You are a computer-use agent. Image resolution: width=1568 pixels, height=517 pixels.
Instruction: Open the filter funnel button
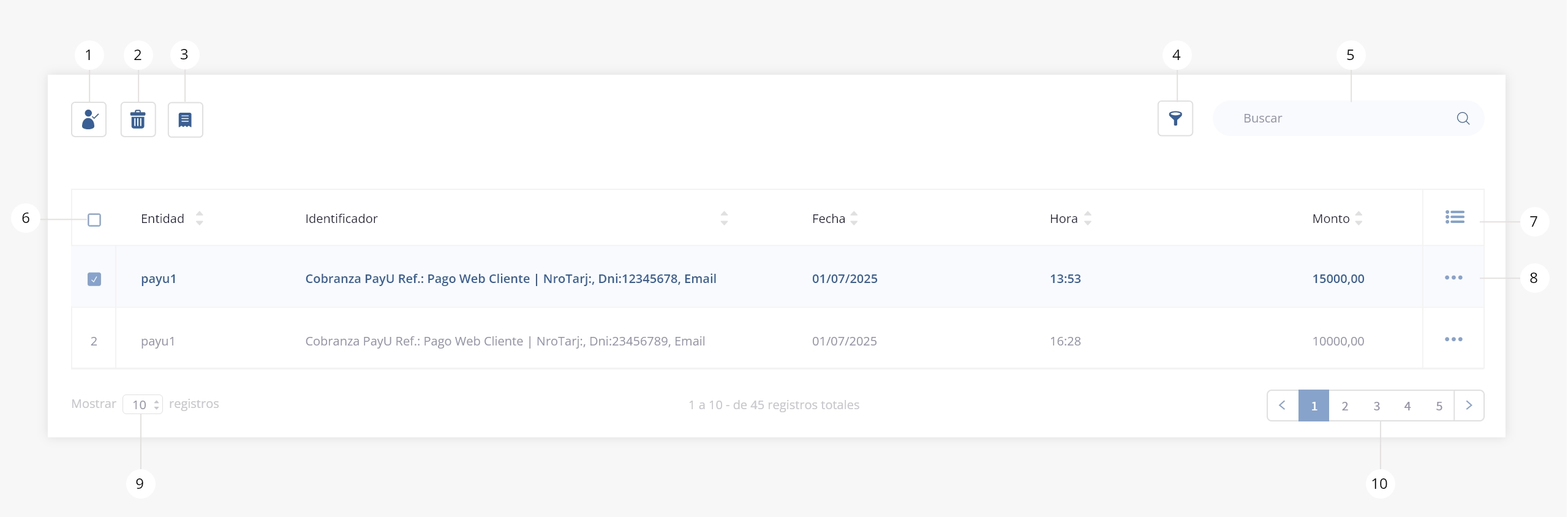pyautogui.click(x=1175, y=118)
